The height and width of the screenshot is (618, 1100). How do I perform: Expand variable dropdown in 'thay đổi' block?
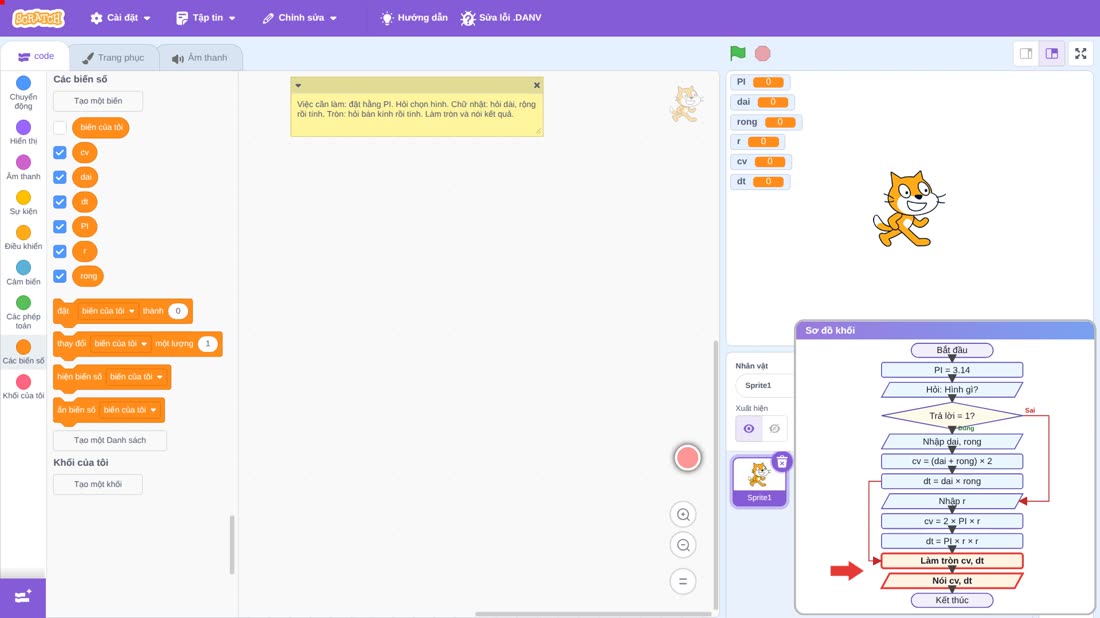[x=120, y=344]
